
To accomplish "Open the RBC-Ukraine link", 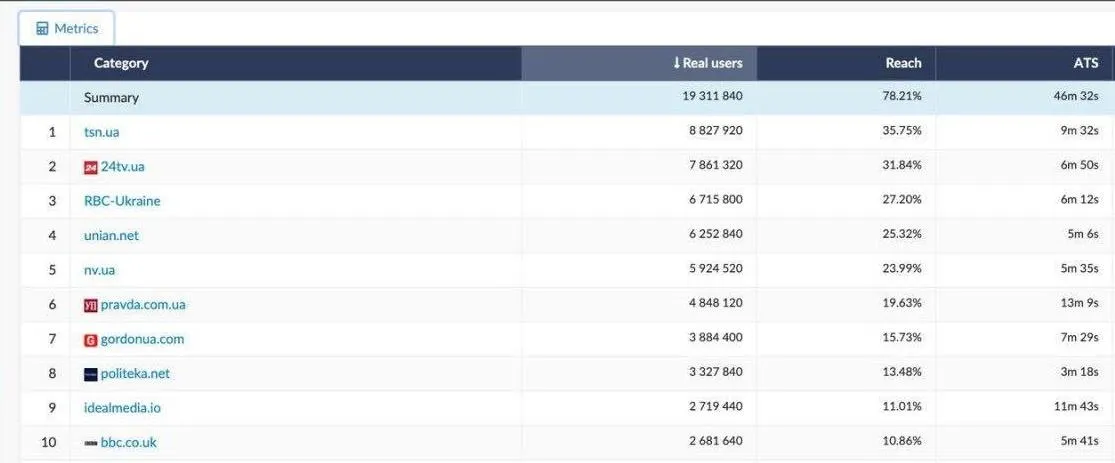I will 122,201.
